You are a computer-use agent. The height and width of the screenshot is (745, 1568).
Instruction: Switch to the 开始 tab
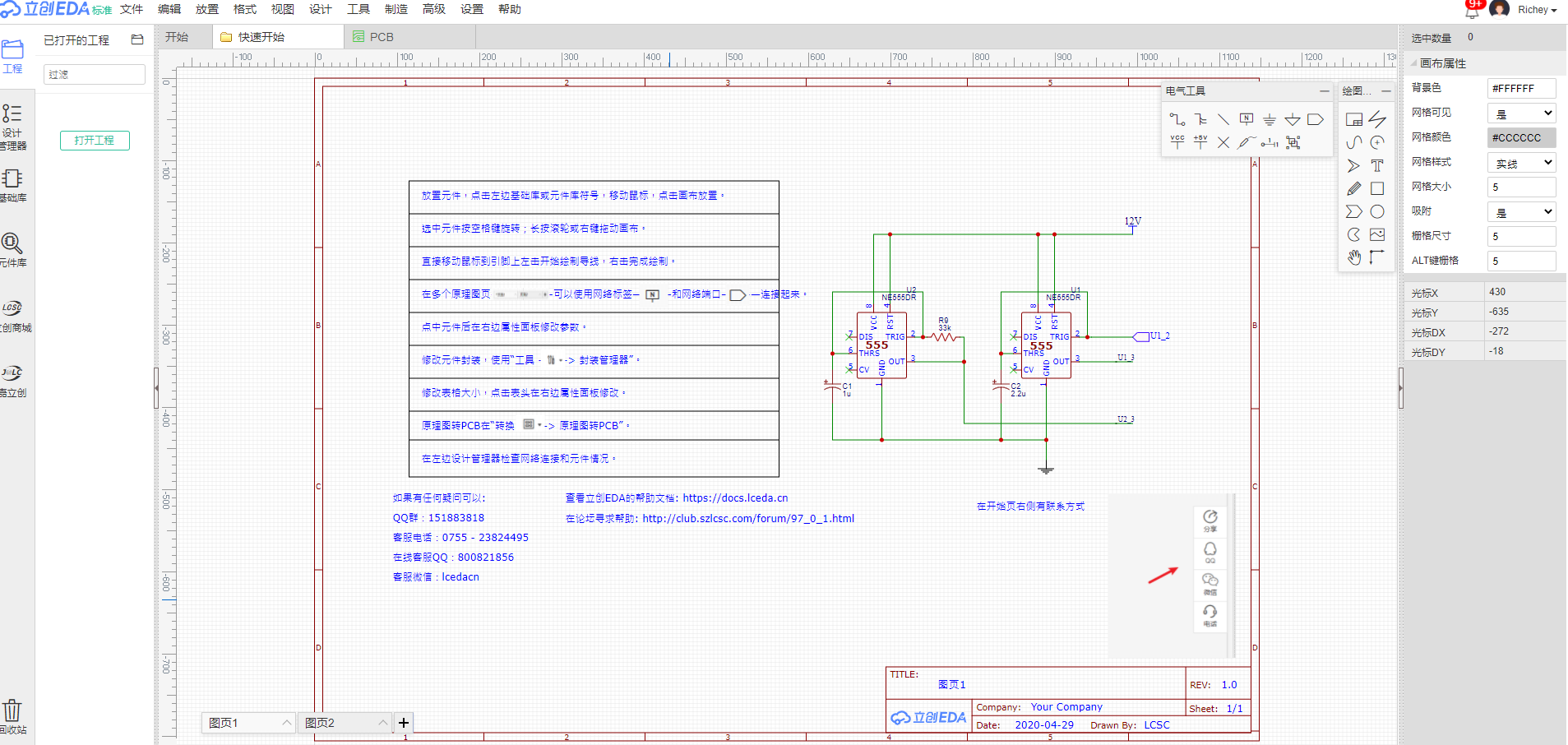[184, 37]
